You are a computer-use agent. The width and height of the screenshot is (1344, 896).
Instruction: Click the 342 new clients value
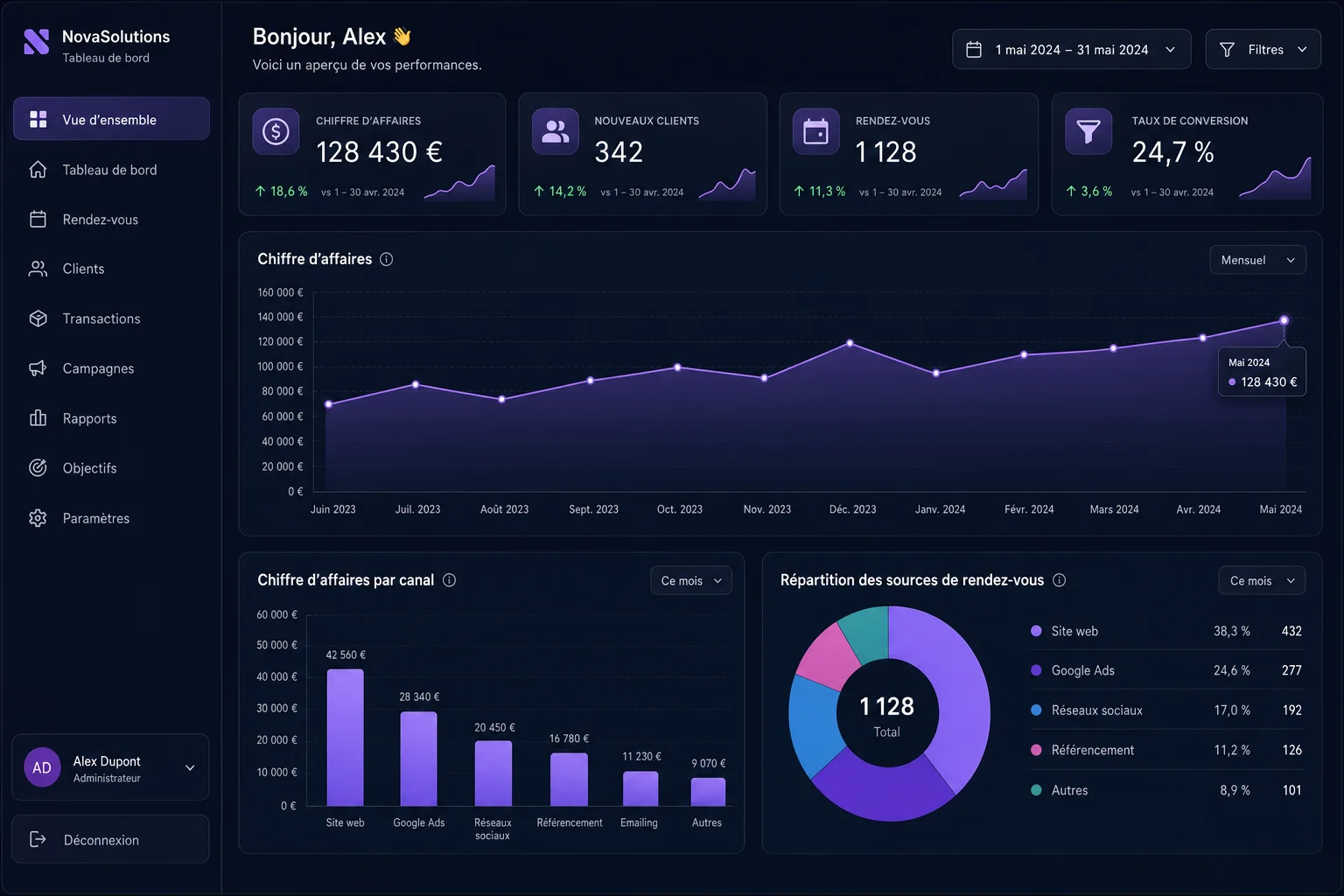[x=619, y=152]
